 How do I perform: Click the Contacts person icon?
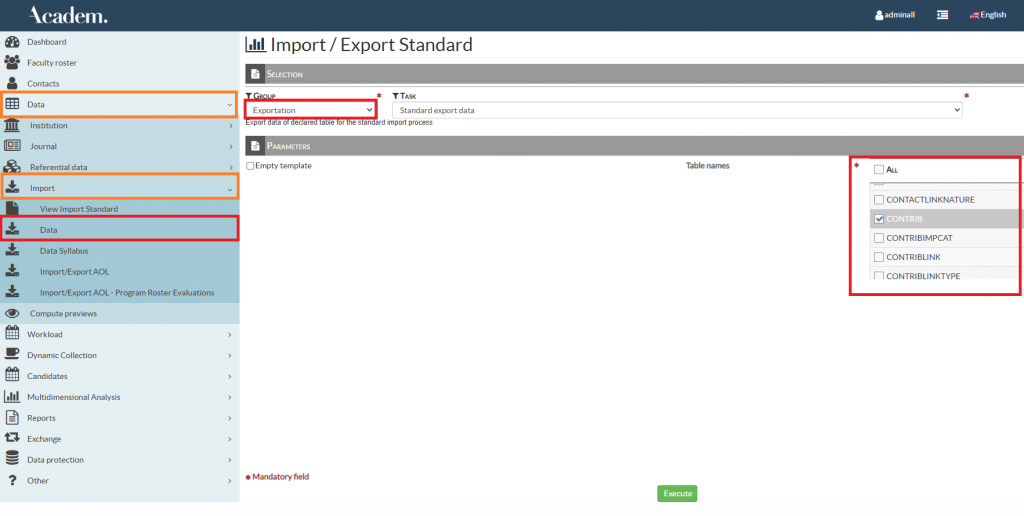click(x=12, y=84)
